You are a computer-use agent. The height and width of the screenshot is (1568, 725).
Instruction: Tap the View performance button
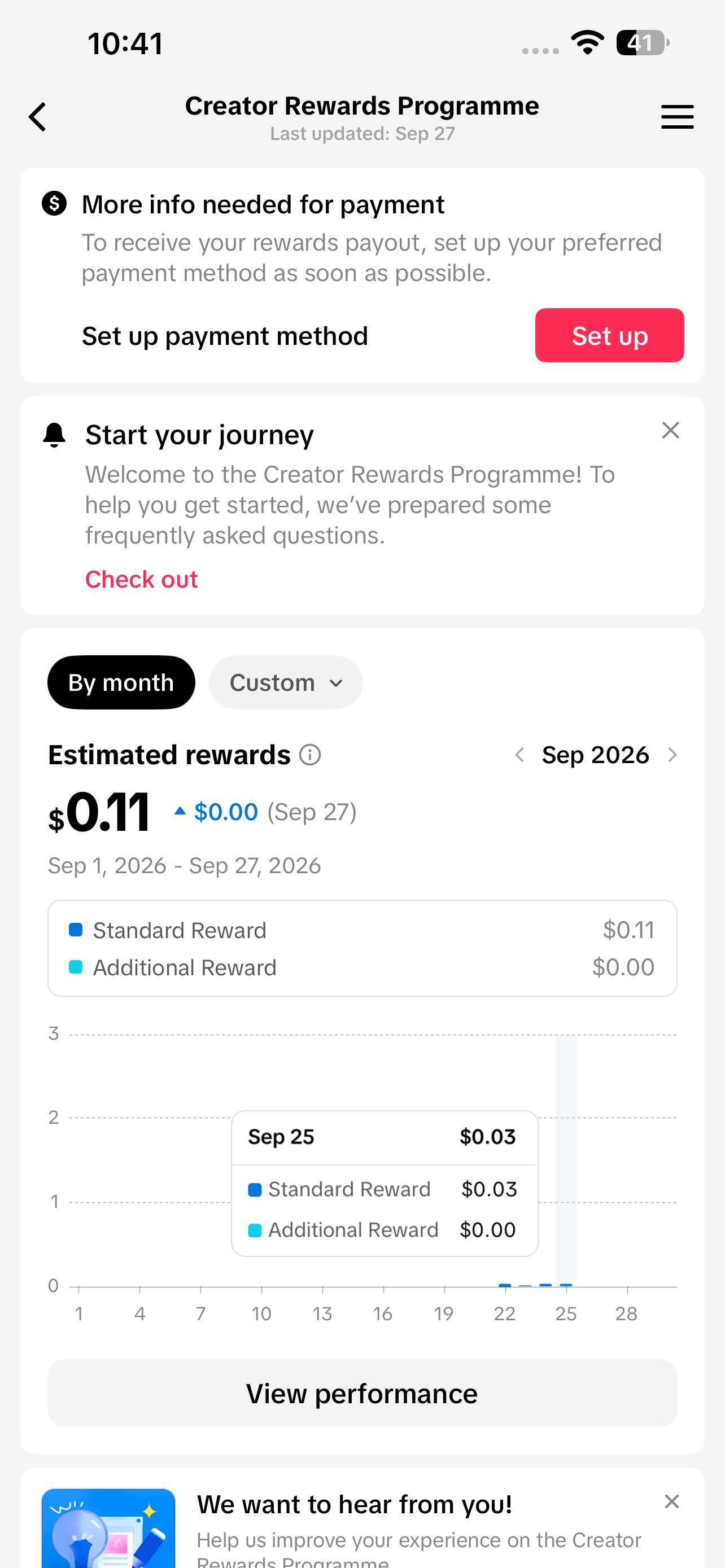tap(362, 1392)
